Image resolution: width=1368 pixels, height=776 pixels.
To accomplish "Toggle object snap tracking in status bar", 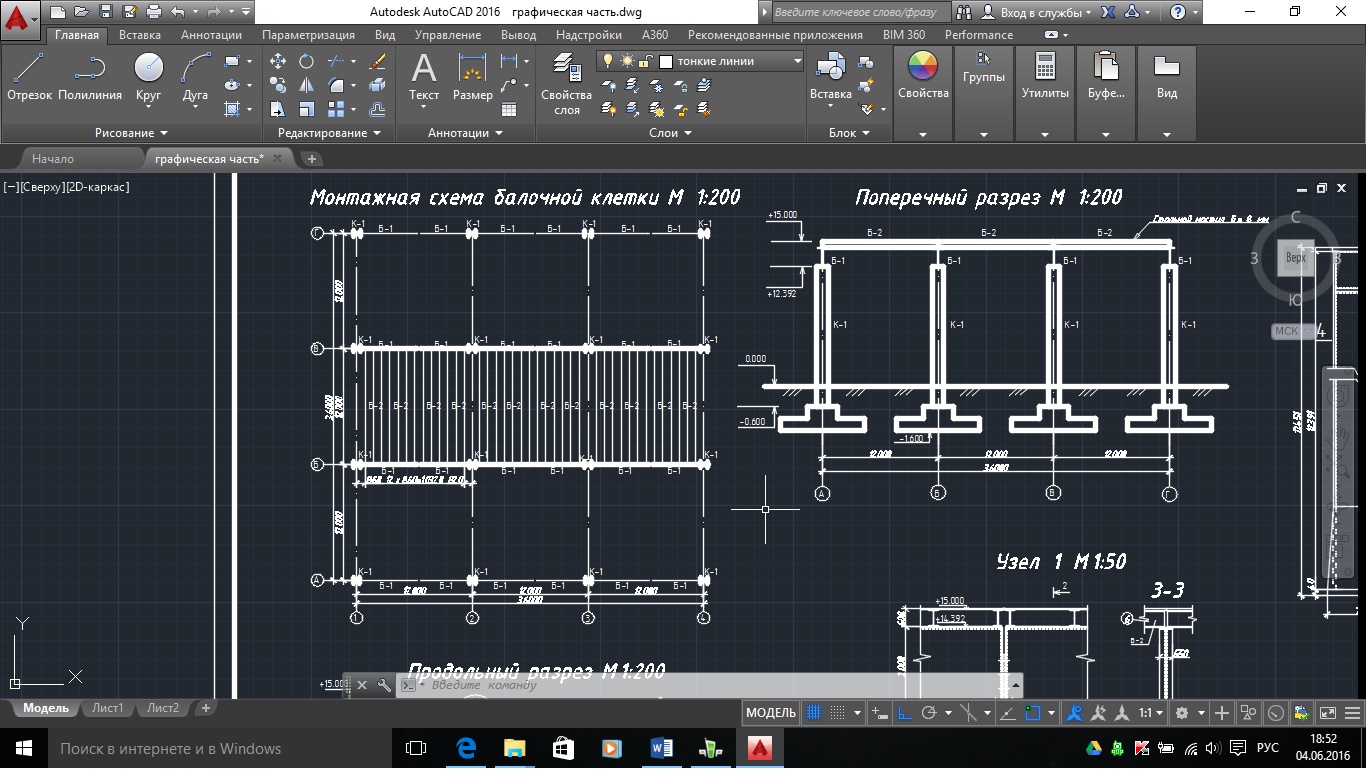I will (x=1008, y=713).
